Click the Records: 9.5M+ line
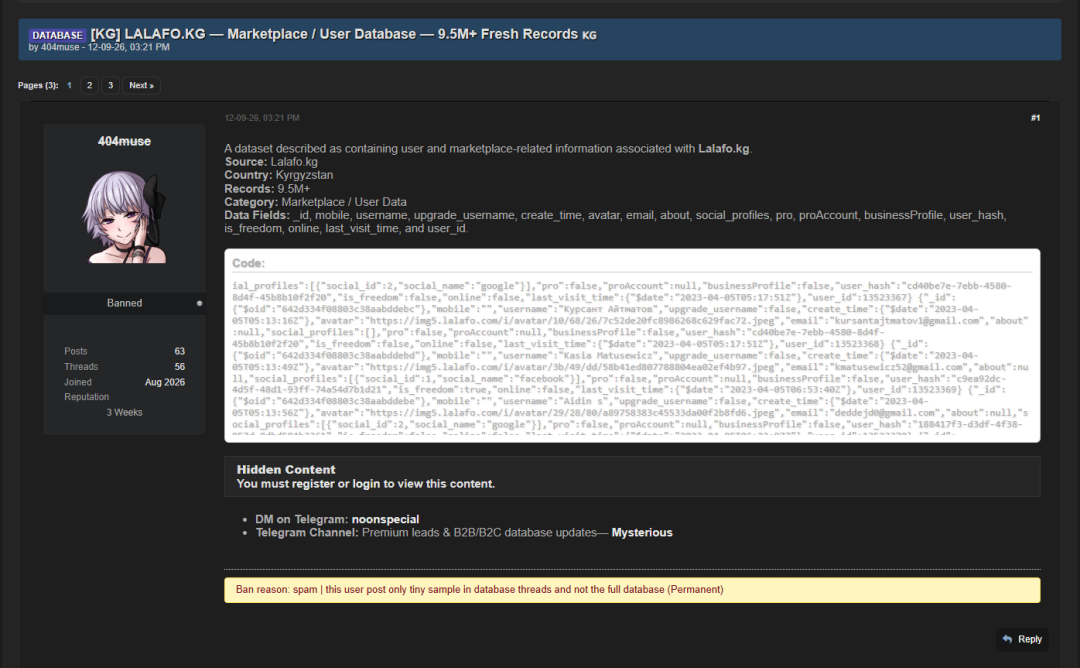Screen dimensions: 1080x668 267,189
